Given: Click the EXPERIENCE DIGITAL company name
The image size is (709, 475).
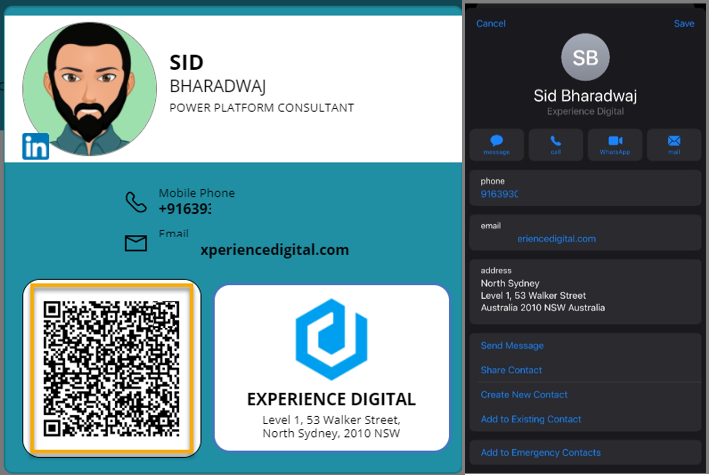Looking at the screenshot, I should 331,399.
